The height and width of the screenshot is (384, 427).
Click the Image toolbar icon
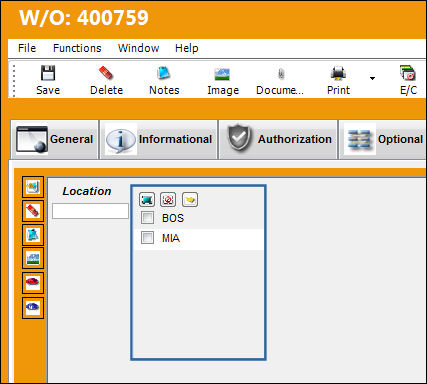tap(222, 74)
